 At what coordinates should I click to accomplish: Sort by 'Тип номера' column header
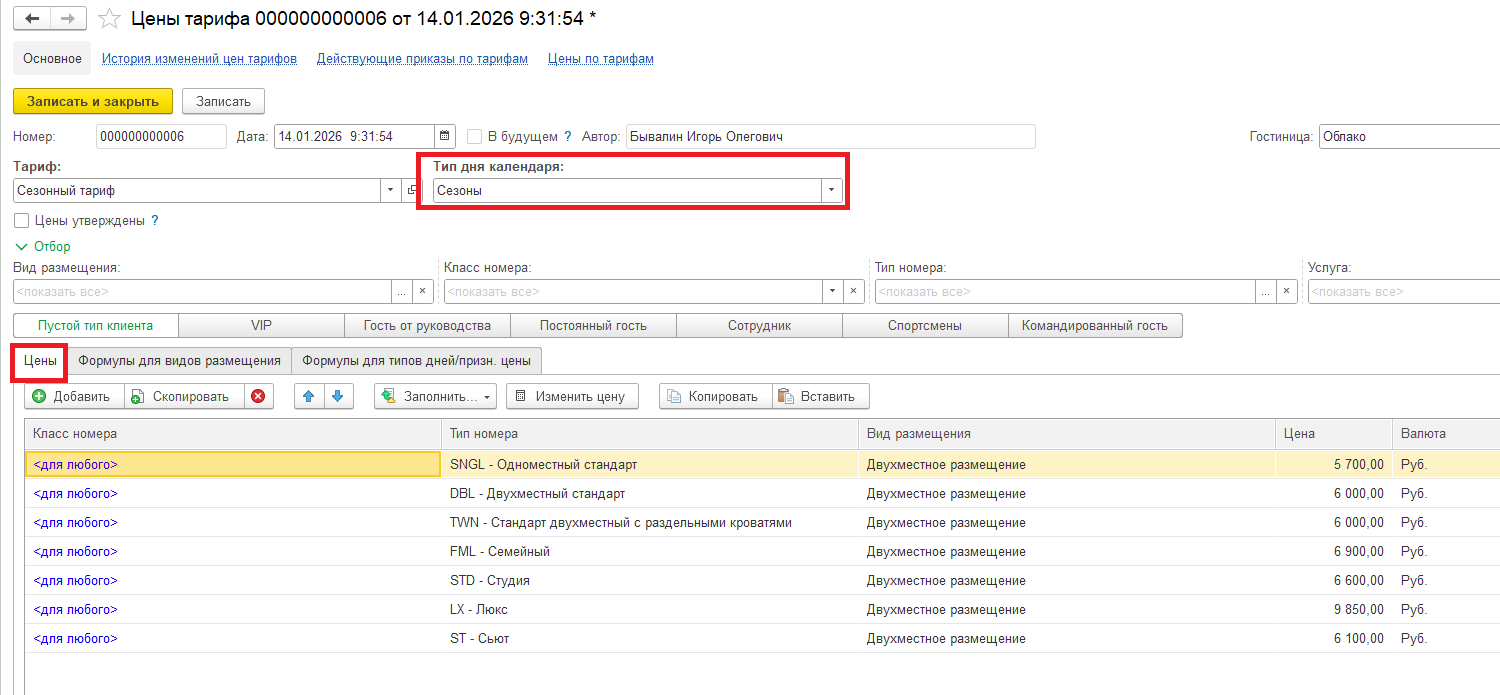click(x=650, y=434)
